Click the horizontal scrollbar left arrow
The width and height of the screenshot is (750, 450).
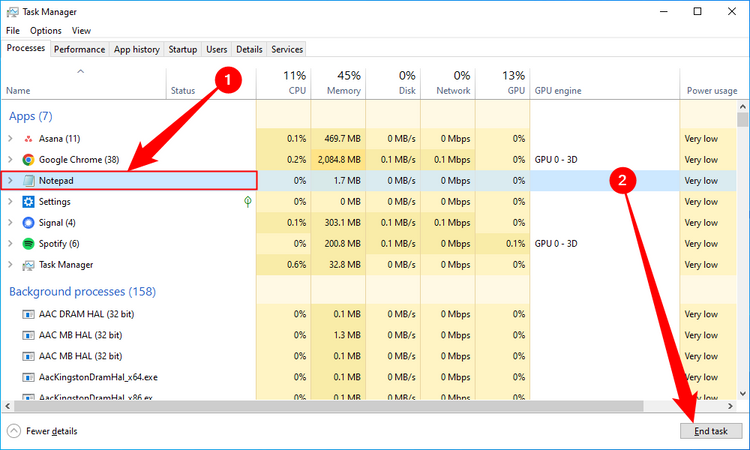point(7,406)
